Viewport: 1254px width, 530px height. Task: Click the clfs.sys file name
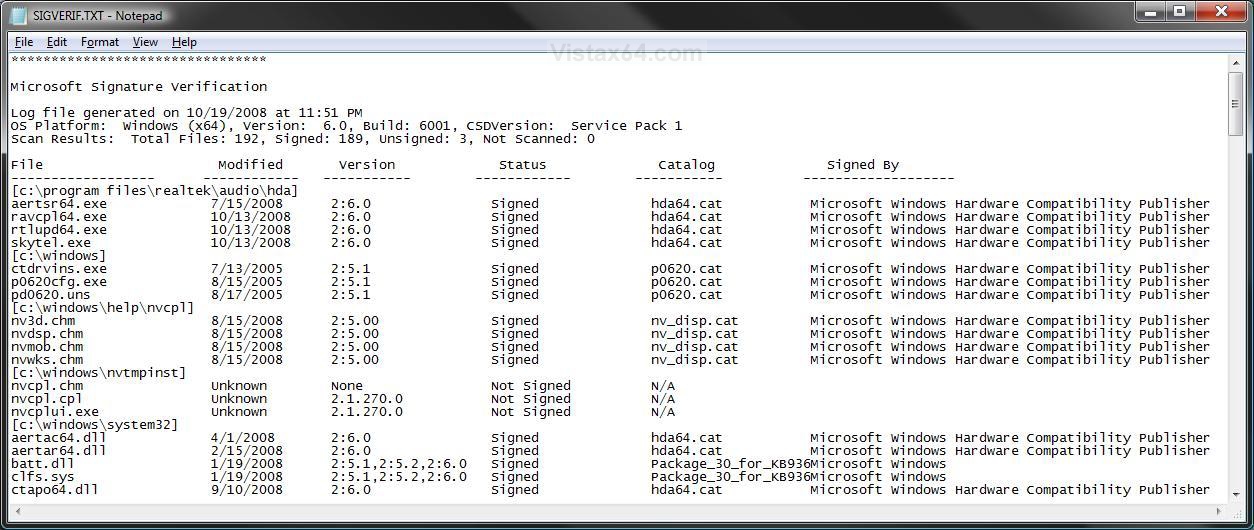click(x=42, y=477)
